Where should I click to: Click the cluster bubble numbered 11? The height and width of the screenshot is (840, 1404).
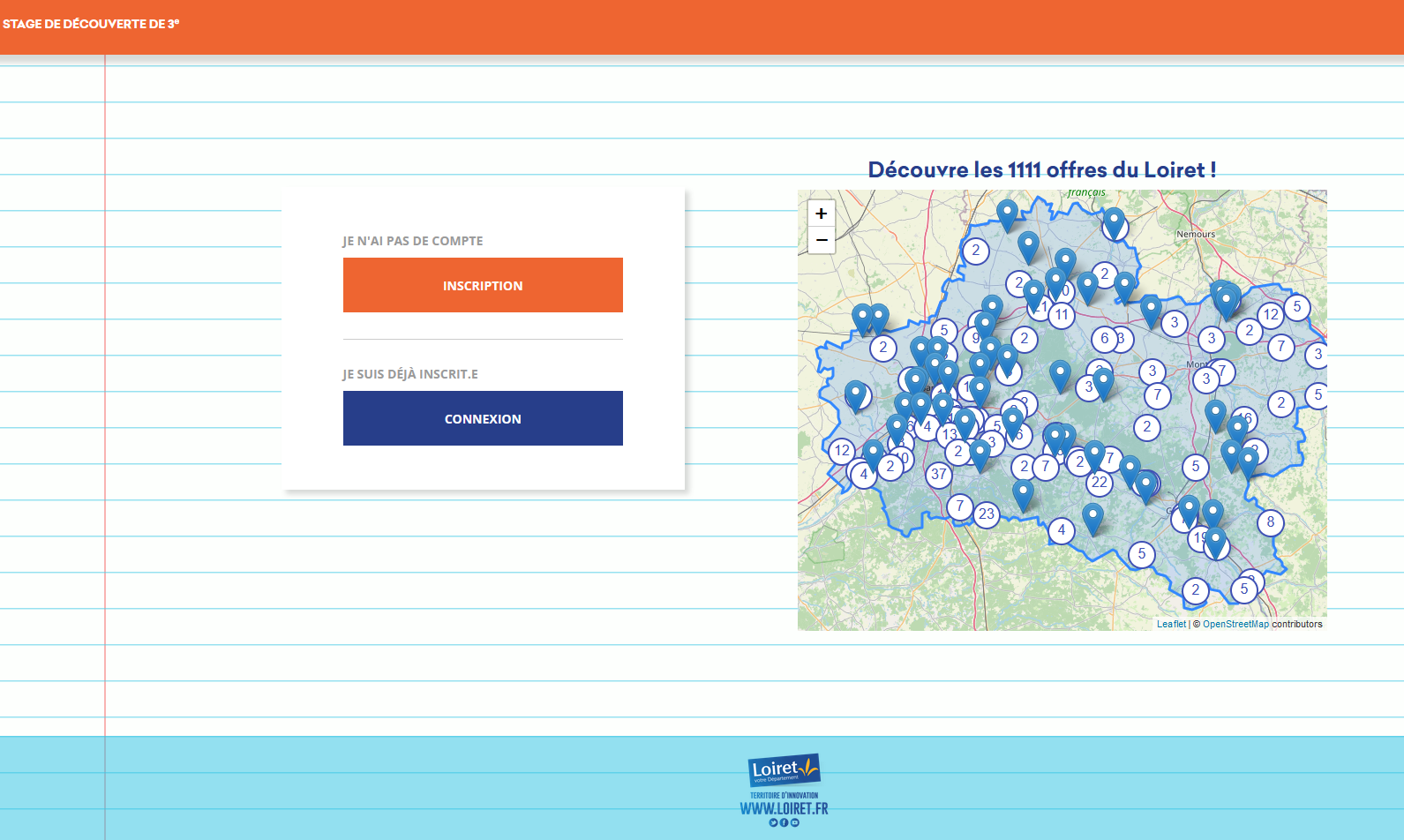(x=1062, y=315)
